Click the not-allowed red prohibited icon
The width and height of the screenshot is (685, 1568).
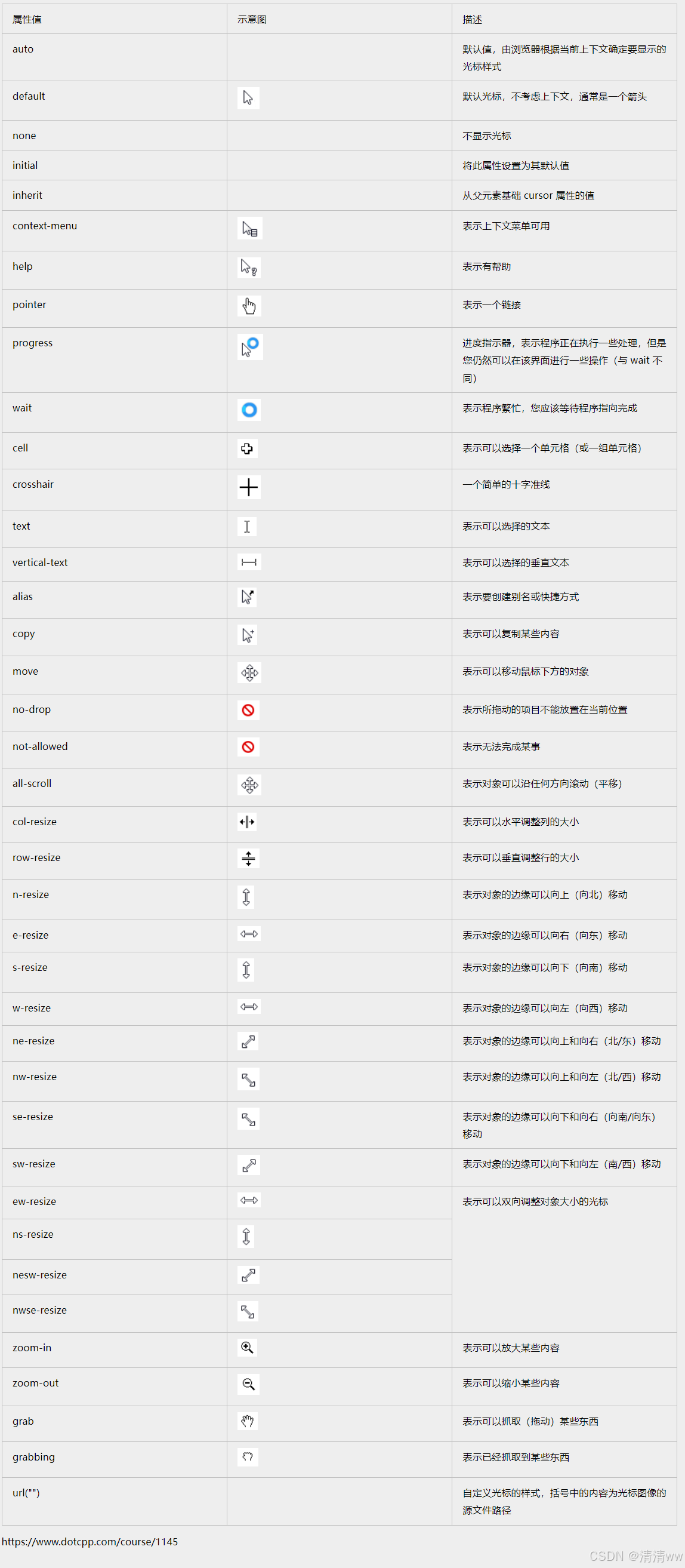[248, 747]
